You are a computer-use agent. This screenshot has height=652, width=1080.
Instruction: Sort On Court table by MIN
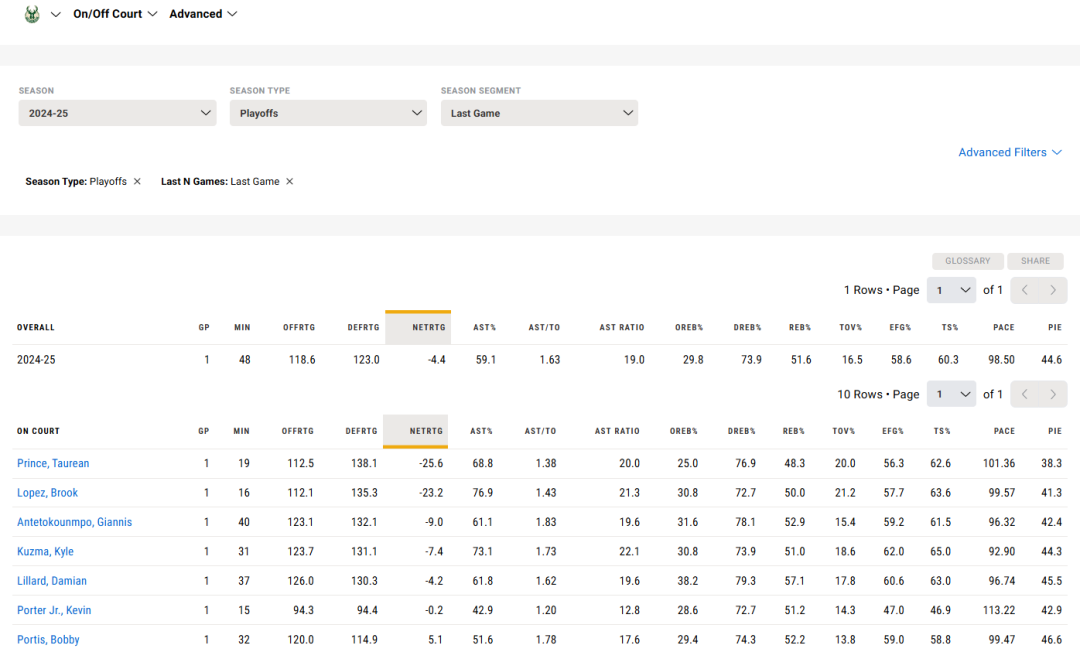coord(241,431)
